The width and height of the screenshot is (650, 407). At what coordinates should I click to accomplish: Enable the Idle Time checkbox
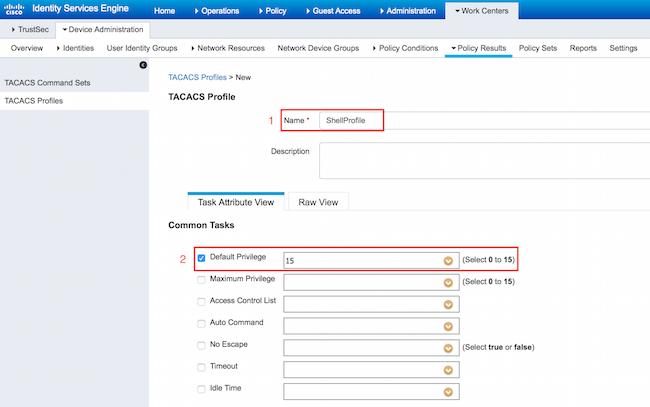point(201,389)
